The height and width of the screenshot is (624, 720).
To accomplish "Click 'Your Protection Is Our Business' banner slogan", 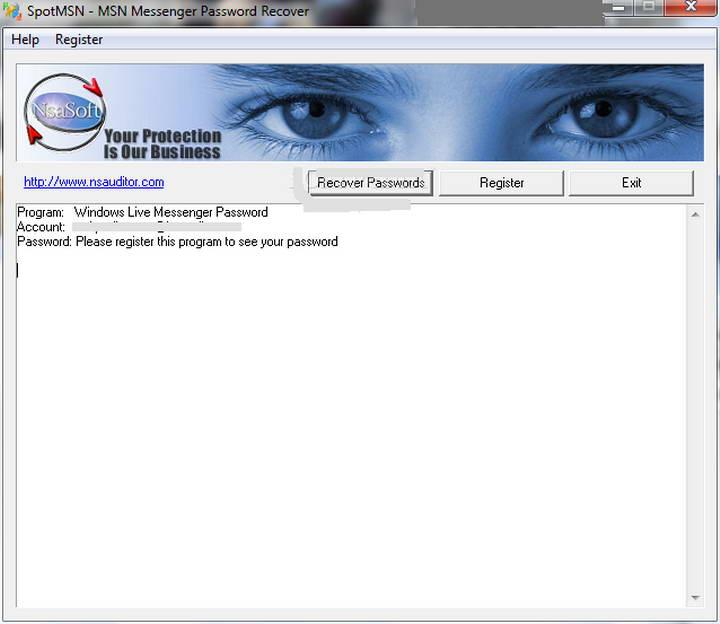I will pos(162,144).
